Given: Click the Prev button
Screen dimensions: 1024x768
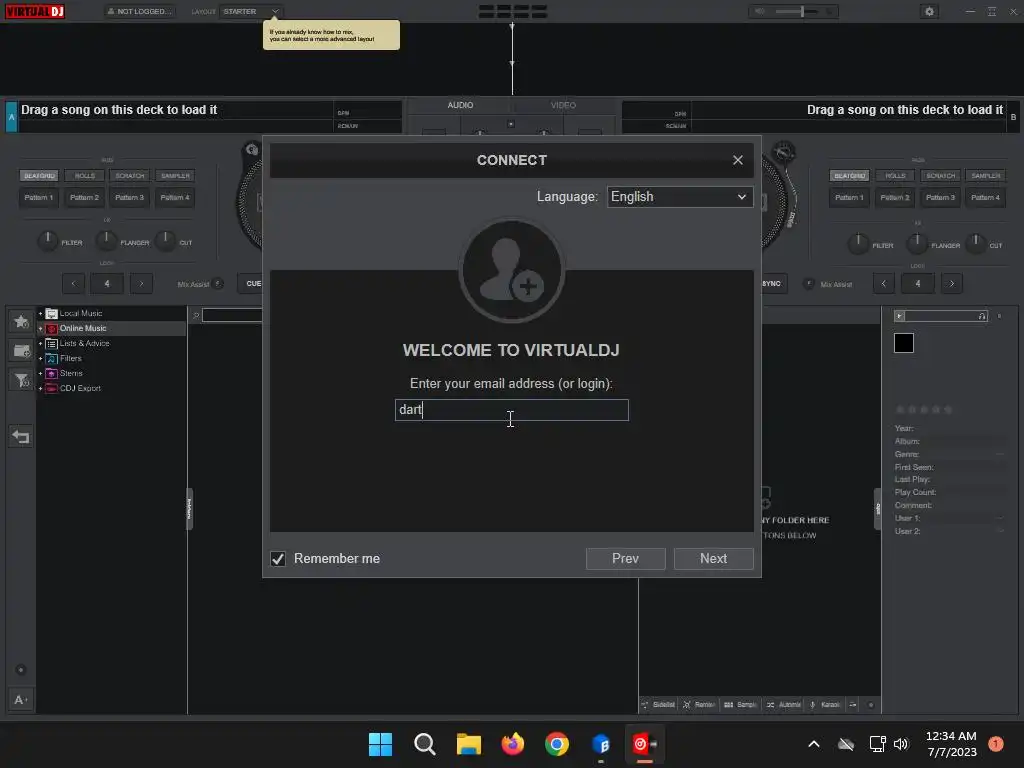Looking at the screenshot, I should 625,559.
